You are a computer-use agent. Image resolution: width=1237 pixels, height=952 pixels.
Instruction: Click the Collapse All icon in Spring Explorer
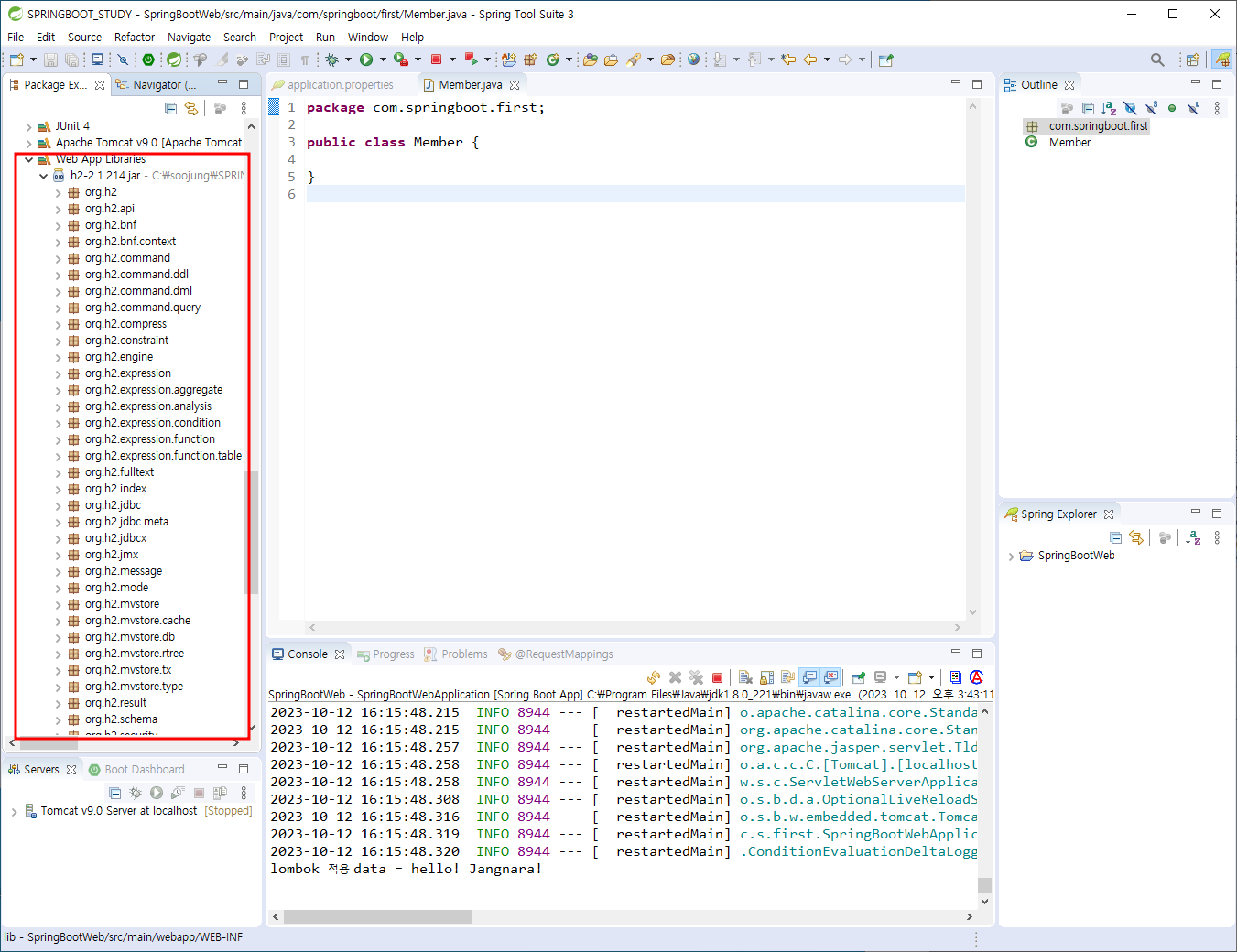1115,537
